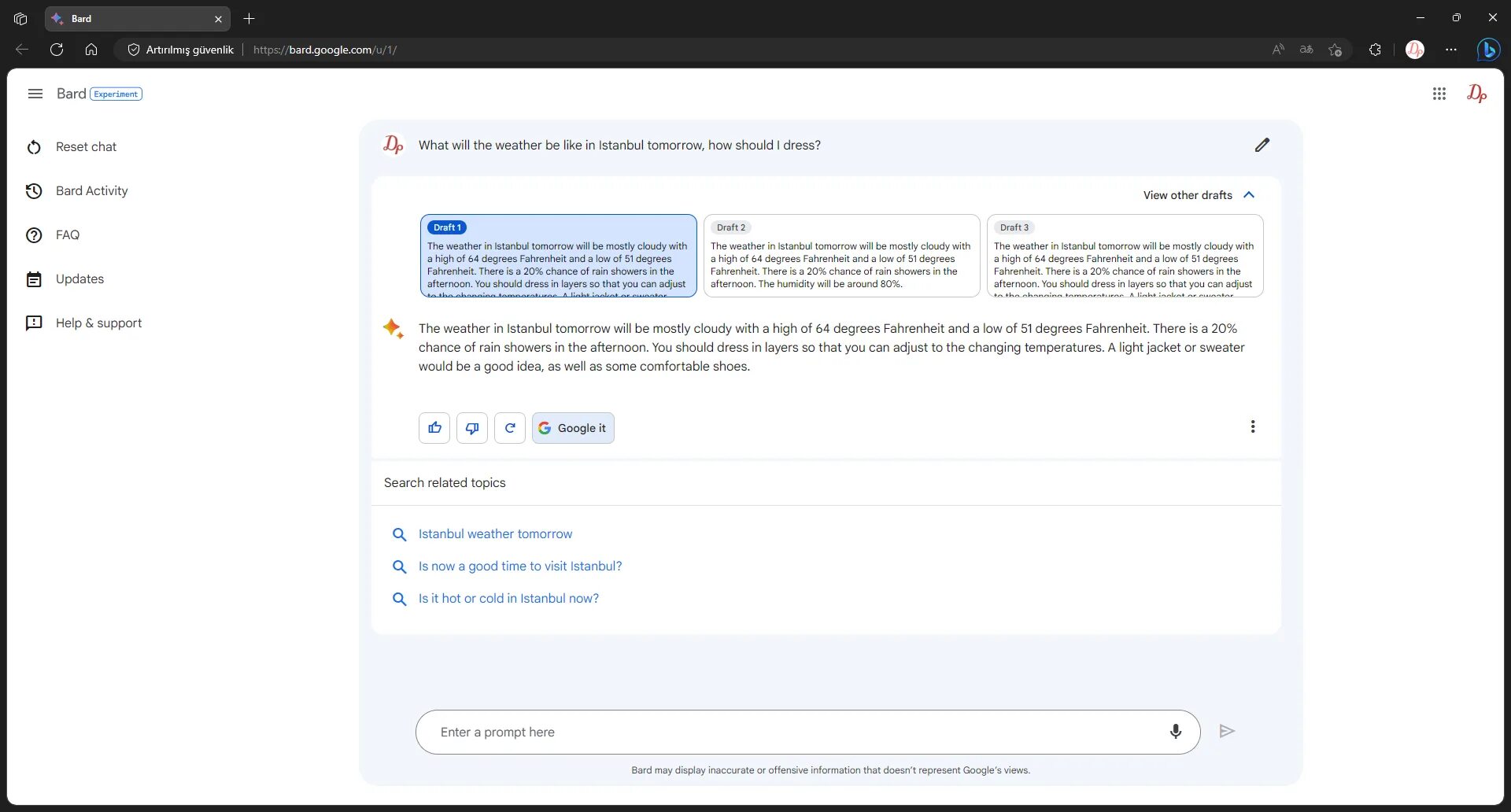
Task: Click the user prompt text about Istanbul weather
Action: pos(619,145)
